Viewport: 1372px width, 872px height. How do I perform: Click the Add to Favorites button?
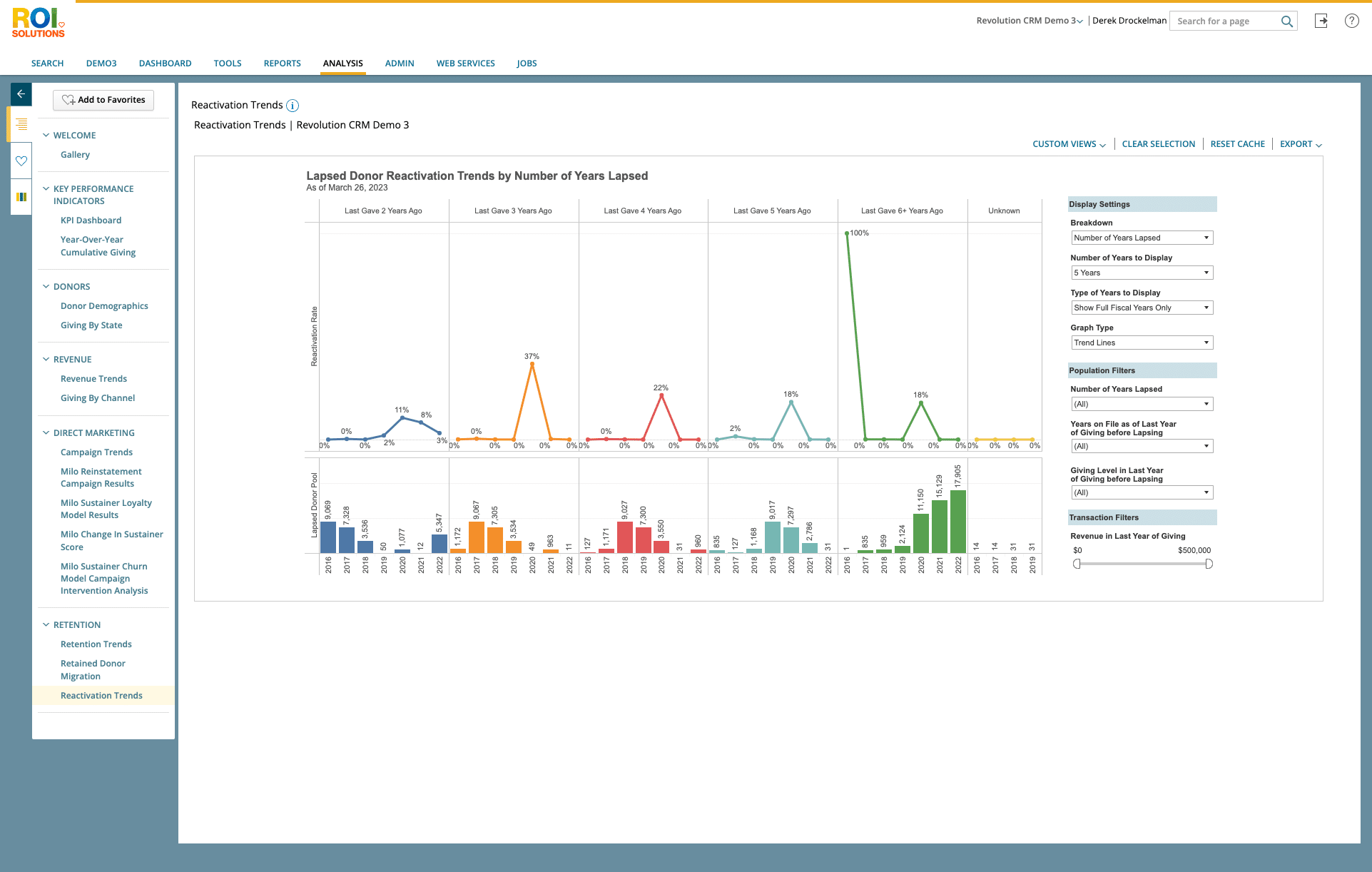[103, 100]
